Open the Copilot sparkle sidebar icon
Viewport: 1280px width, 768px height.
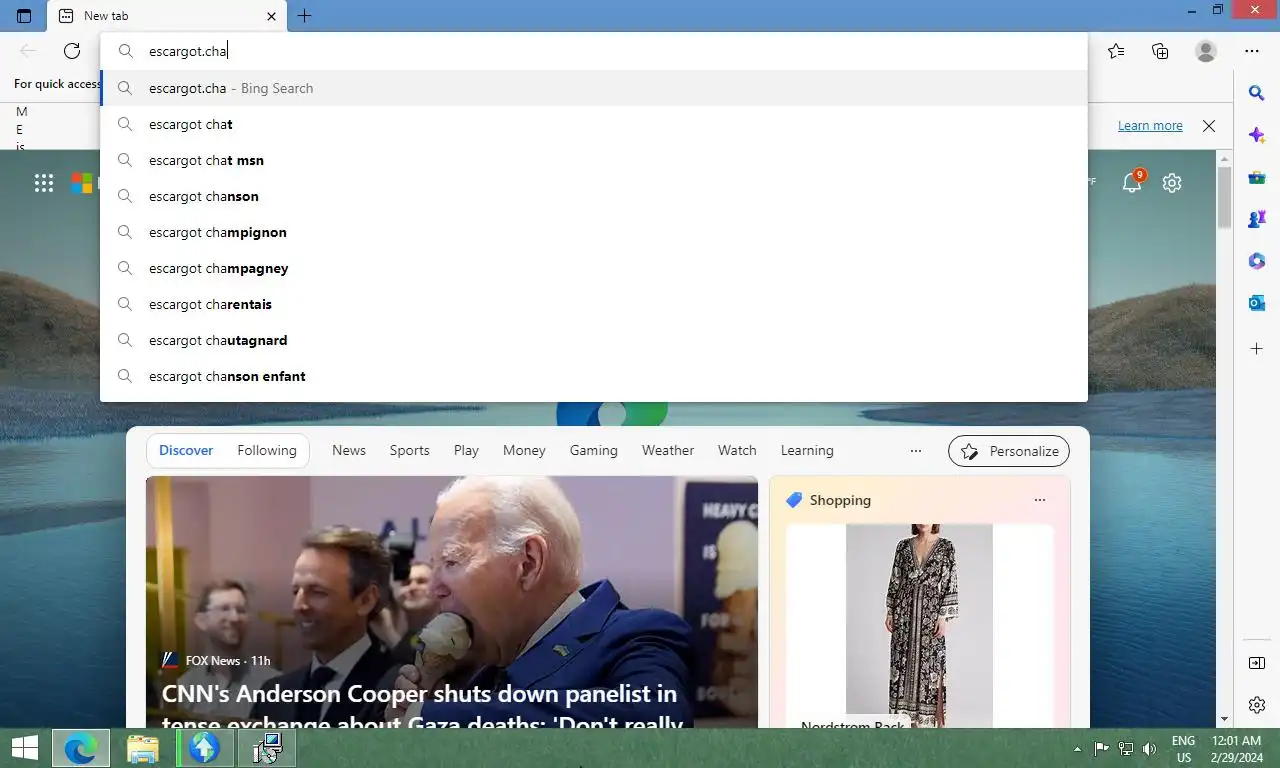(1257, 135)
